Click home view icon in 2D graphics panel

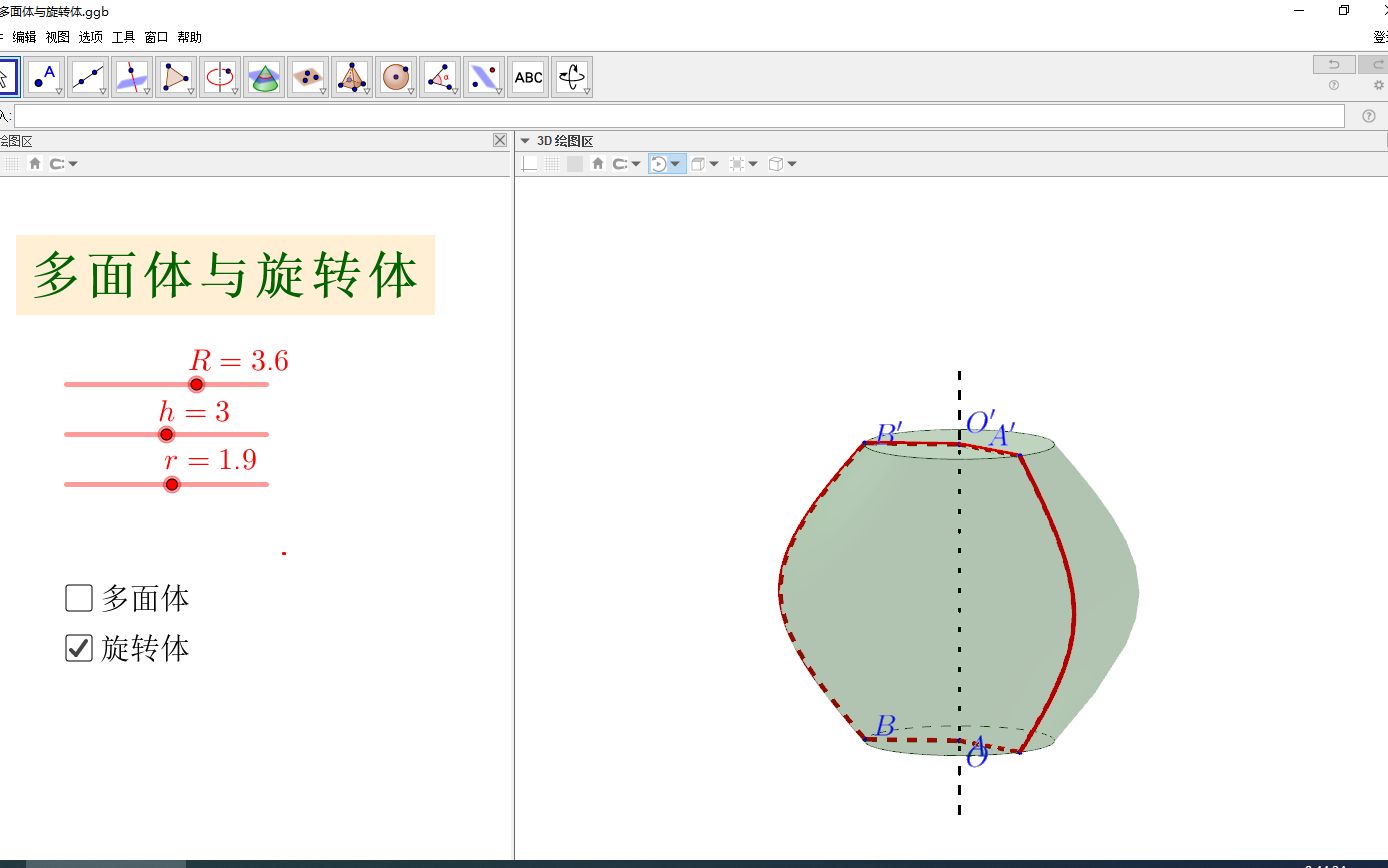[35, 164]
